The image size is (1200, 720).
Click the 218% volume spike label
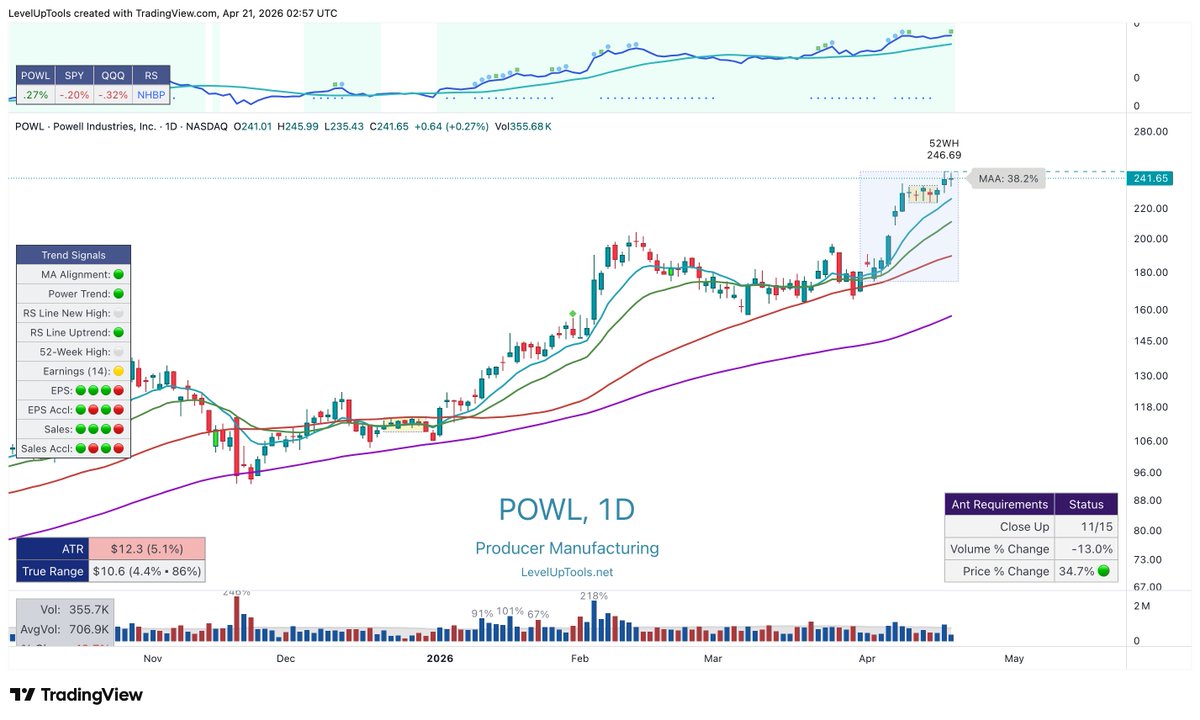click(593, 596)
